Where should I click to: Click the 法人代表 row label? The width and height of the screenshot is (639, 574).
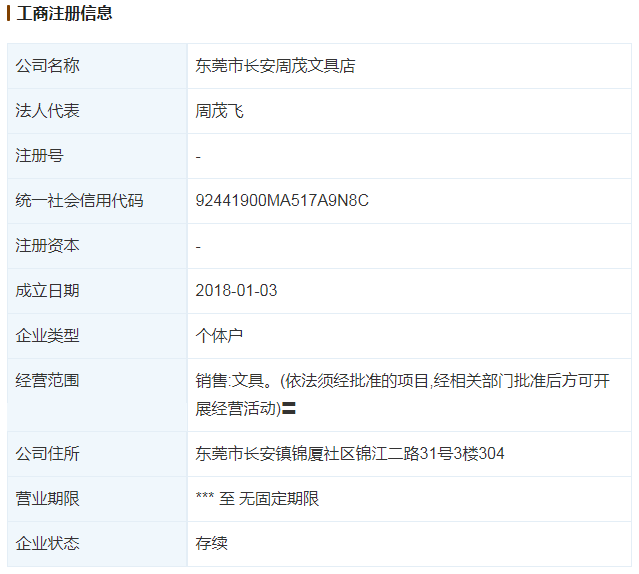point(47,111)
